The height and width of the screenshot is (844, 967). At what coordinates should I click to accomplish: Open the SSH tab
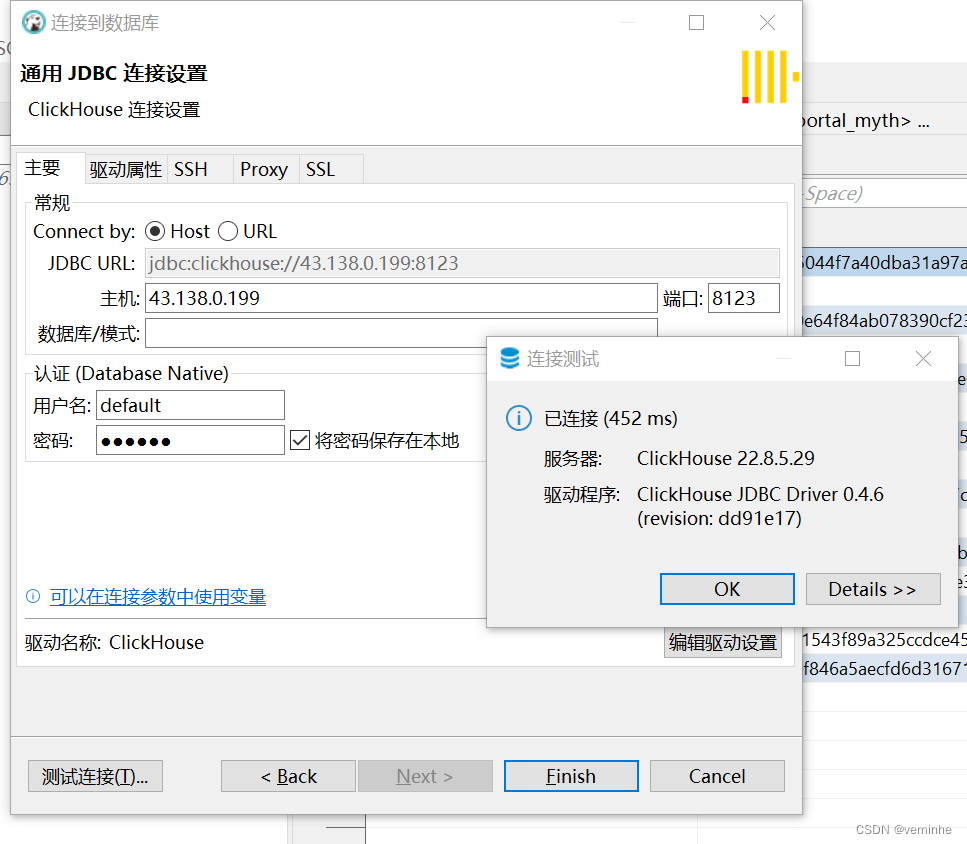(x=200, y=170)
